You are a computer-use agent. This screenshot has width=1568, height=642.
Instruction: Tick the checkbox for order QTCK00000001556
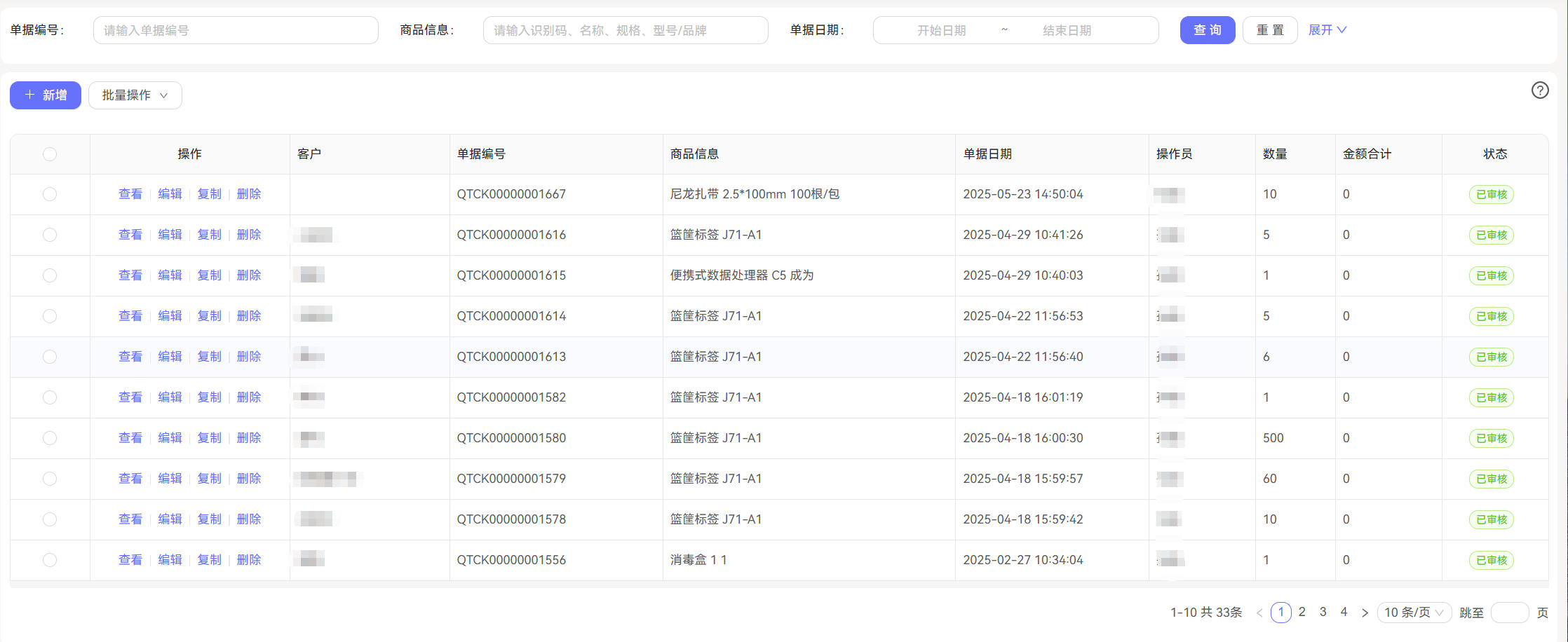50,560
